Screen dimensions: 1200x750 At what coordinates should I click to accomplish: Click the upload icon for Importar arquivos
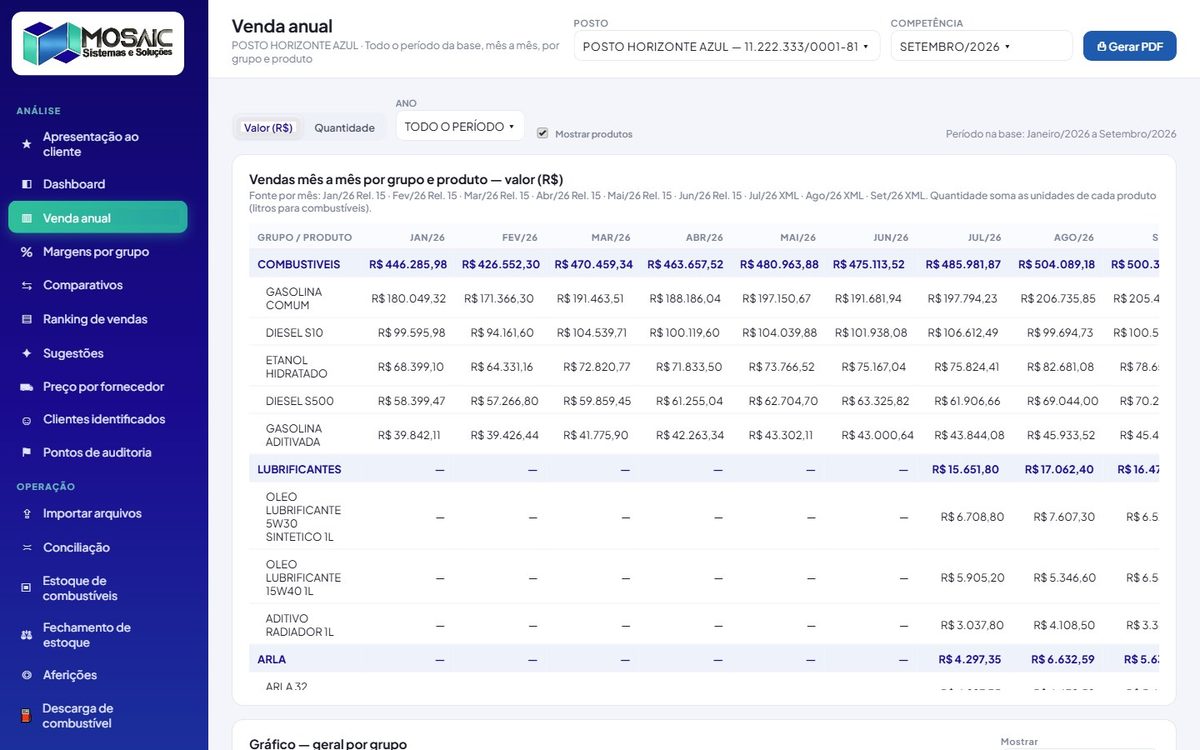point(27,514)
